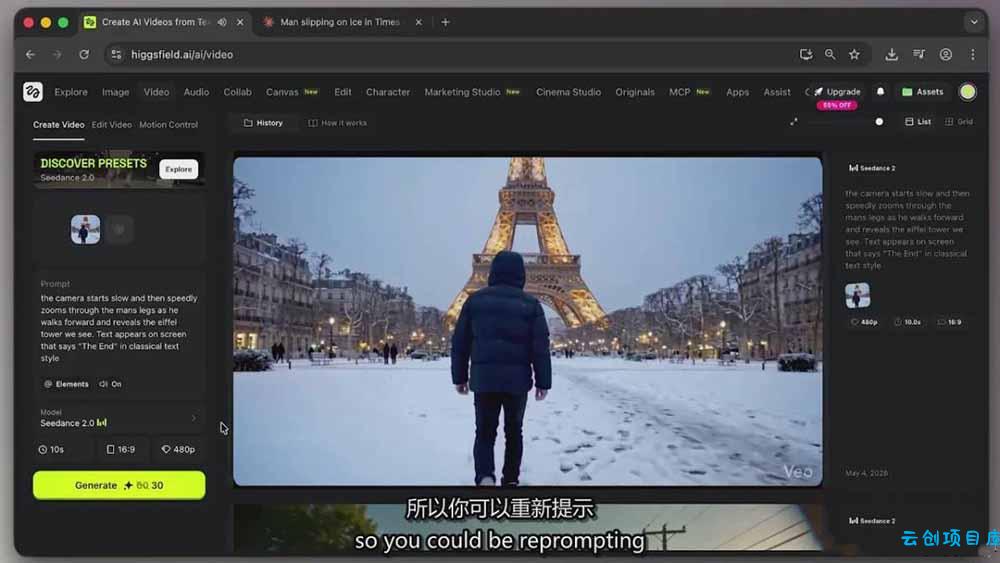Expand the Seedance 2.0 model selector

tap(119, 418)
